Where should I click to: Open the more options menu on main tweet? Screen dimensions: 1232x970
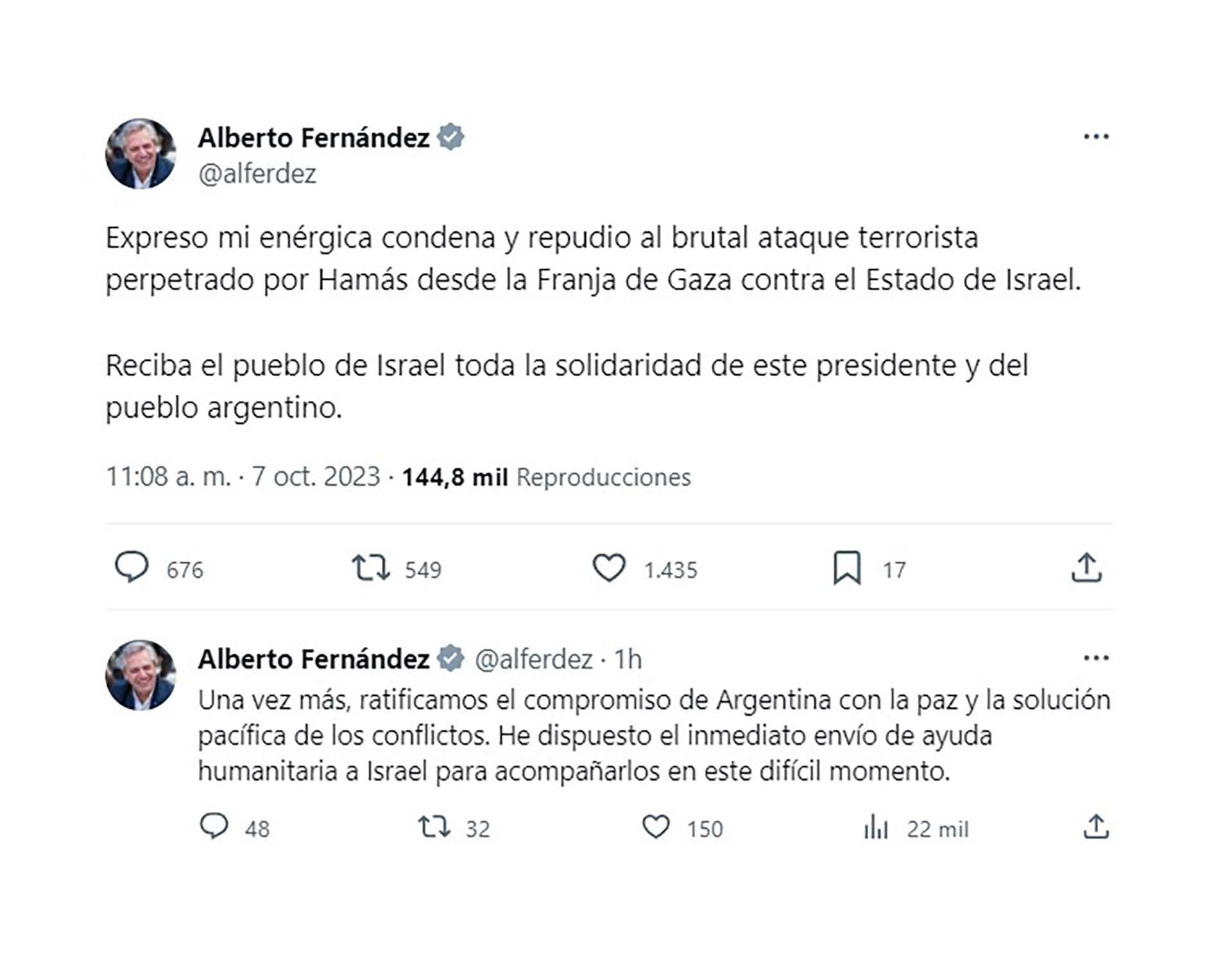coord(1096,137)
